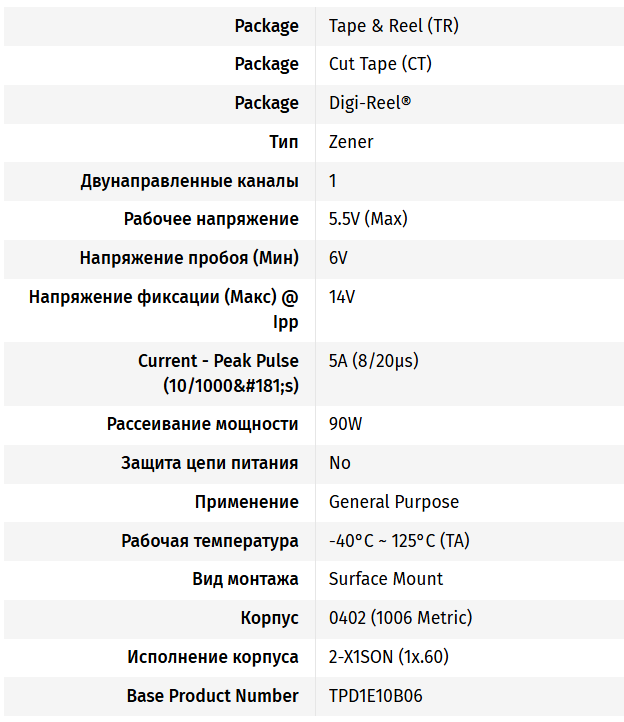This screenshot has height=722, width=624.
Task: Select the Cut Tape (CT) cell
Action: click(x=380, y=64)
